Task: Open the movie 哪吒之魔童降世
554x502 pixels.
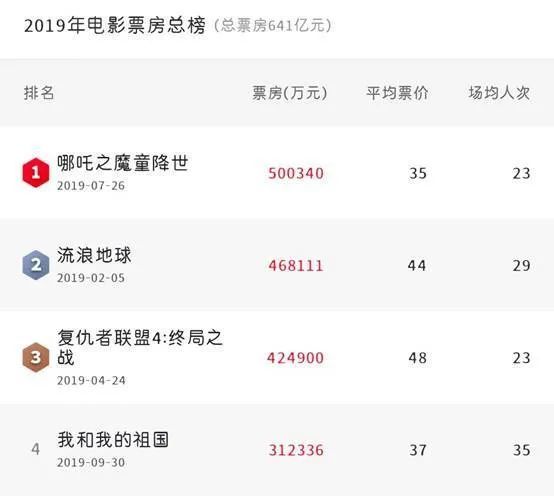Action: [x=123, y=163]
